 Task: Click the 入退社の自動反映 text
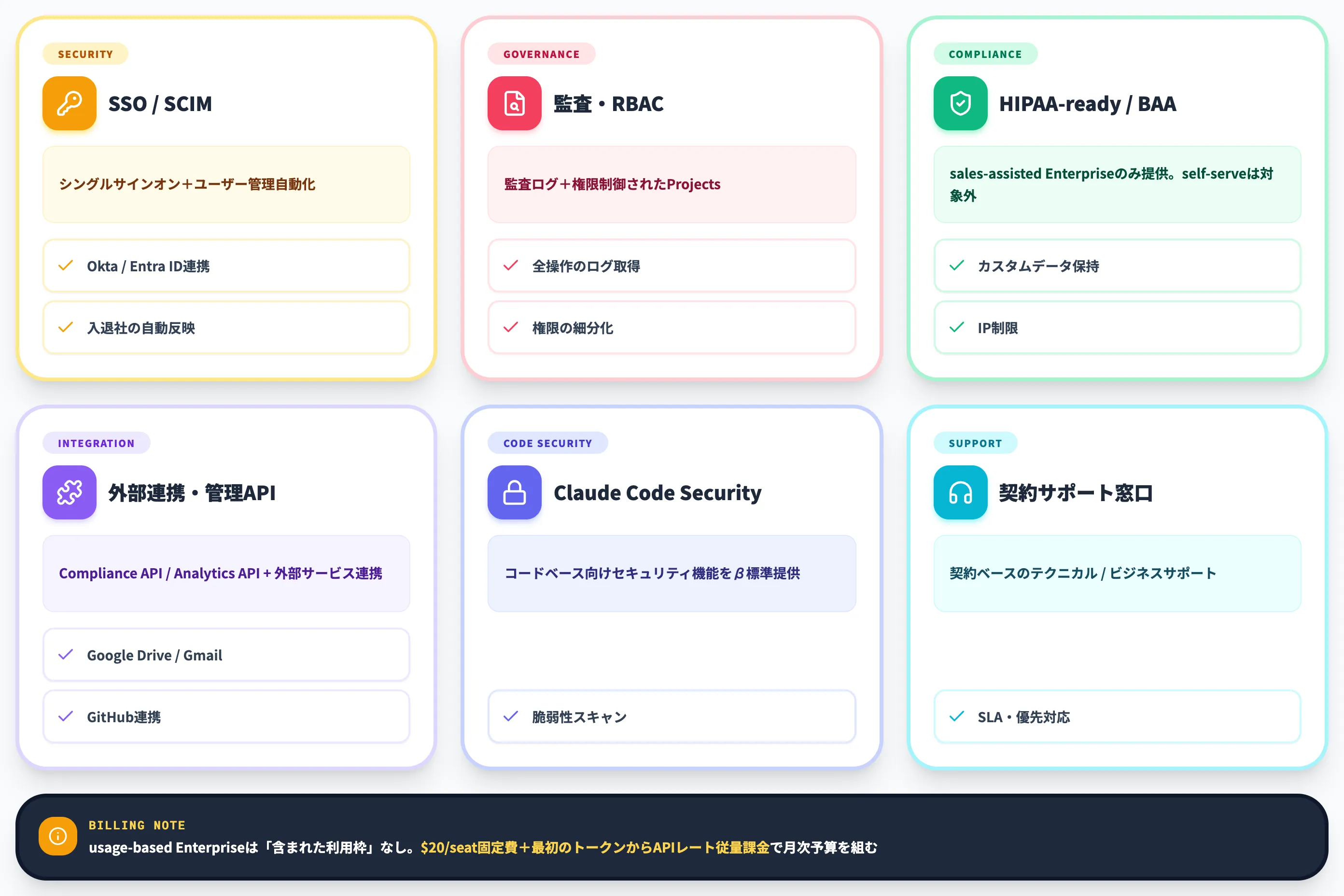tap(140, 328)
